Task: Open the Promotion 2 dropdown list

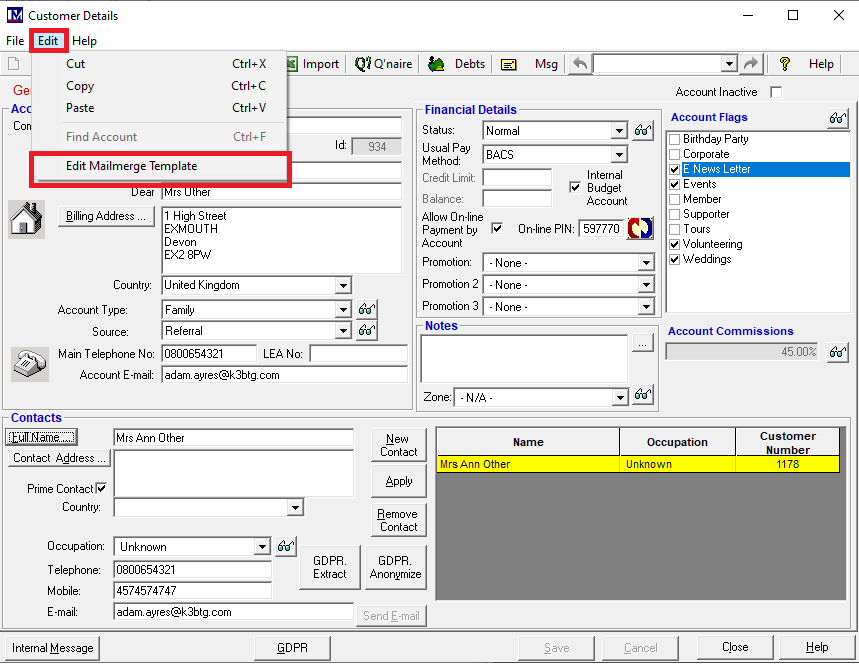Action: coord(646,285)
